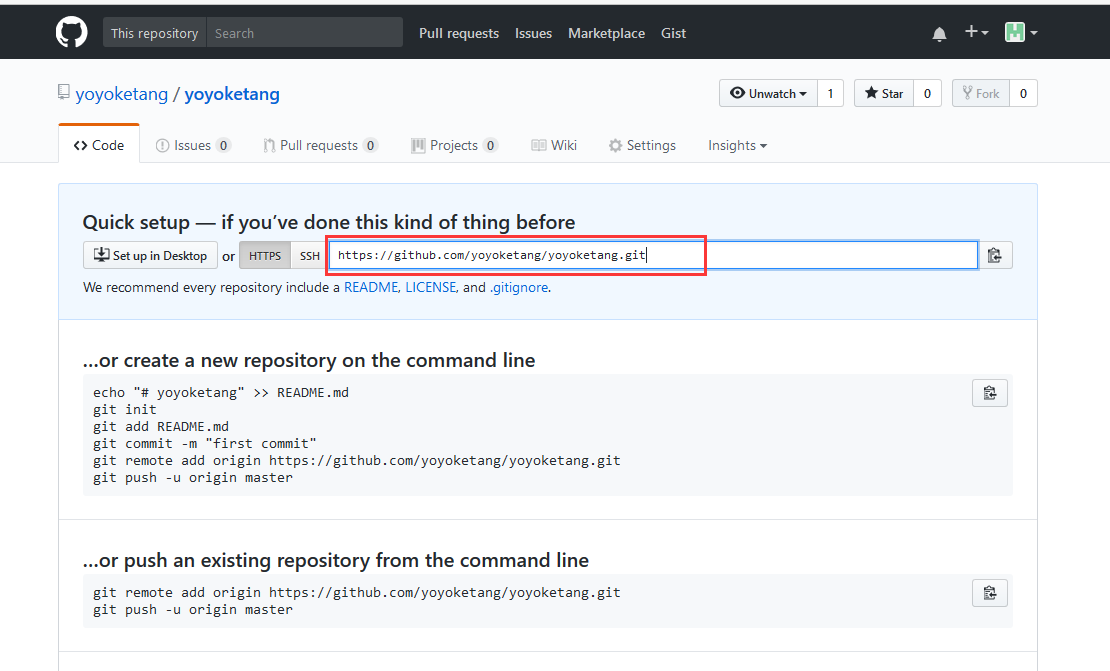Copy the quick setup clone URL
This screenshot has width=1110, height=671.
coord(995,256)
